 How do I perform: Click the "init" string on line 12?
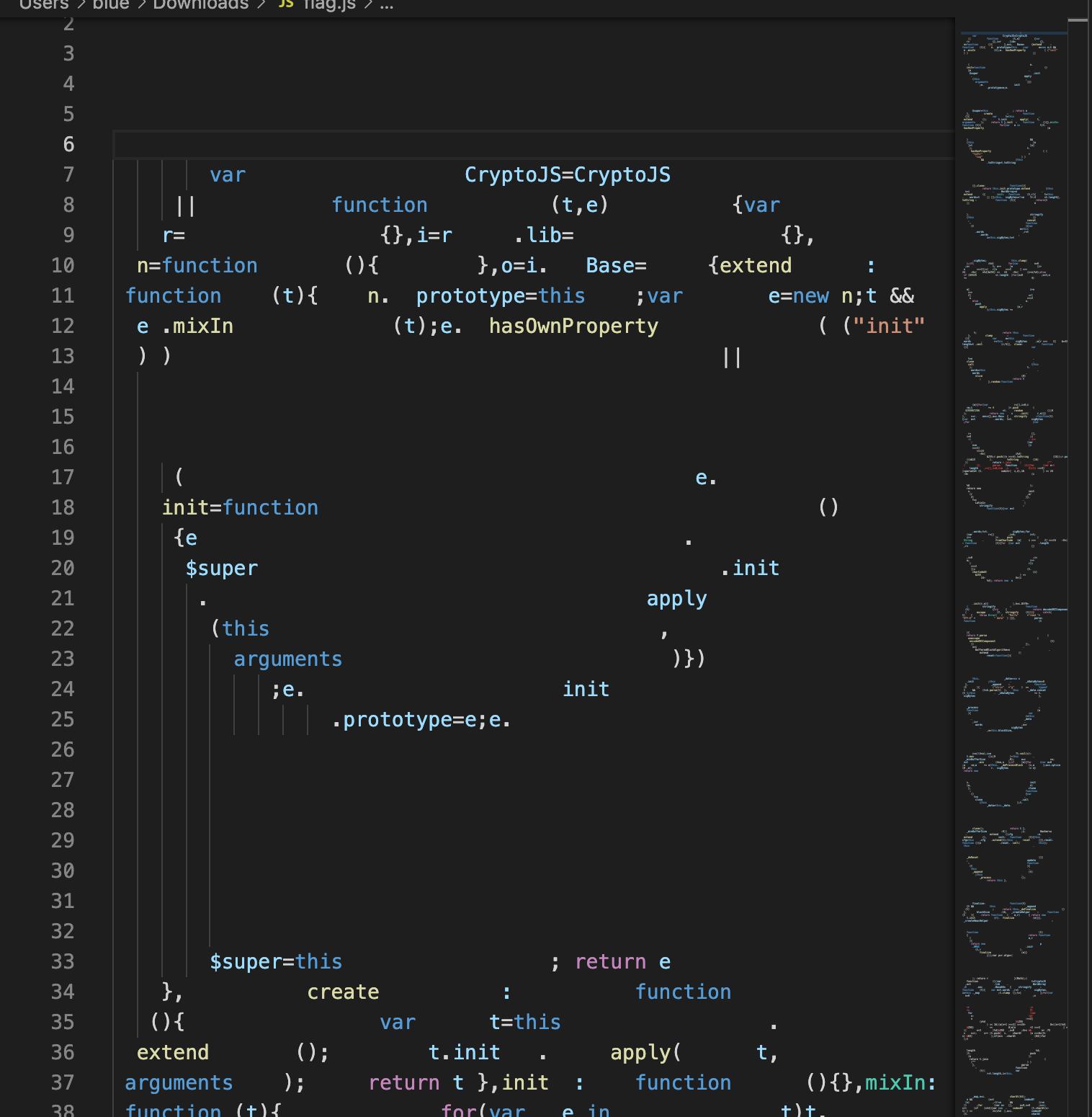coord(890,326)
